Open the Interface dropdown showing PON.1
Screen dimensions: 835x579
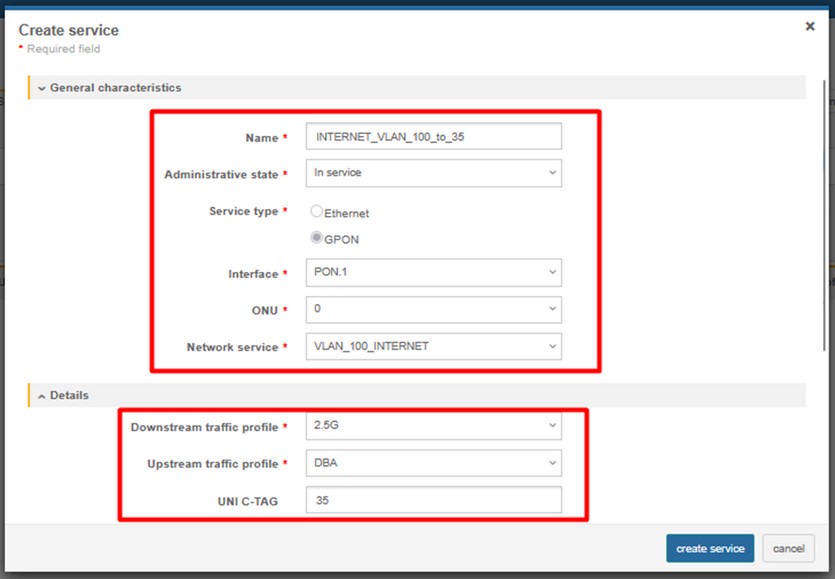pyautogui.click(x=432, y=273)
